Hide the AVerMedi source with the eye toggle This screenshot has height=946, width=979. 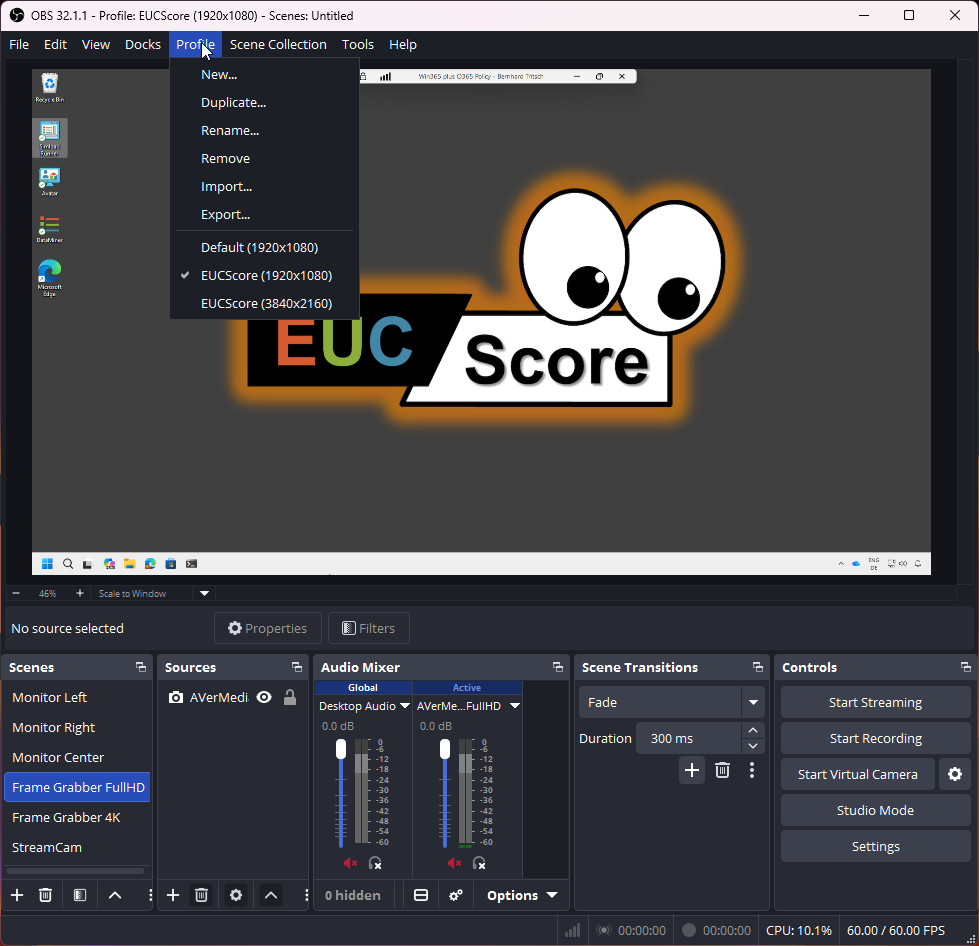point(263,697)
